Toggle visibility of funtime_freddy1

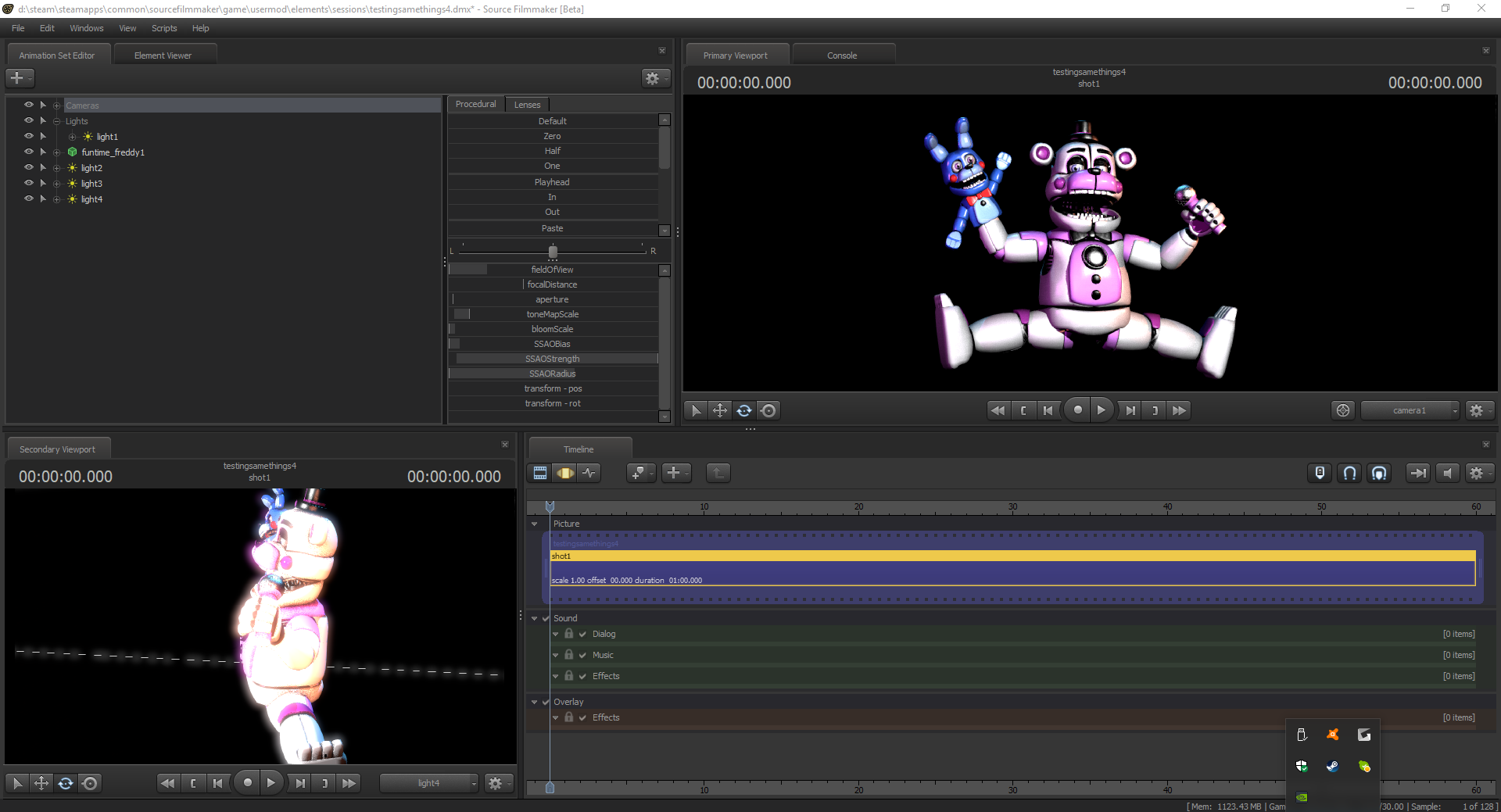tap(29, 152)
